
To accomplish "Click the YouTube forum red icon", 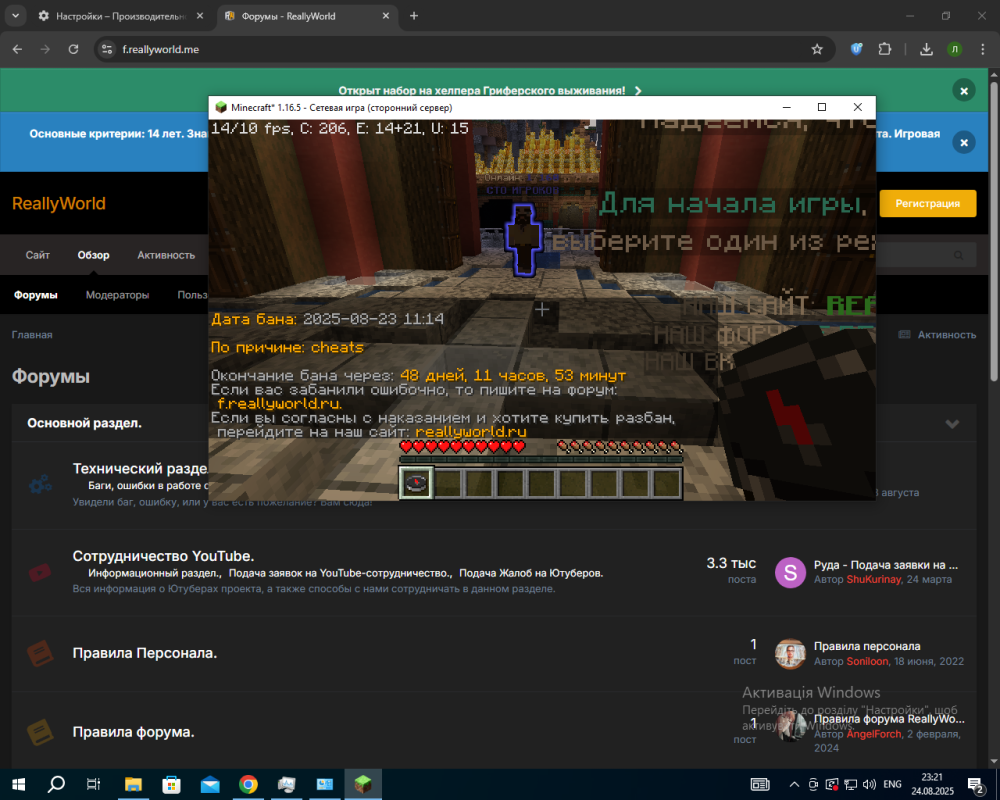I will click(40, 572).
